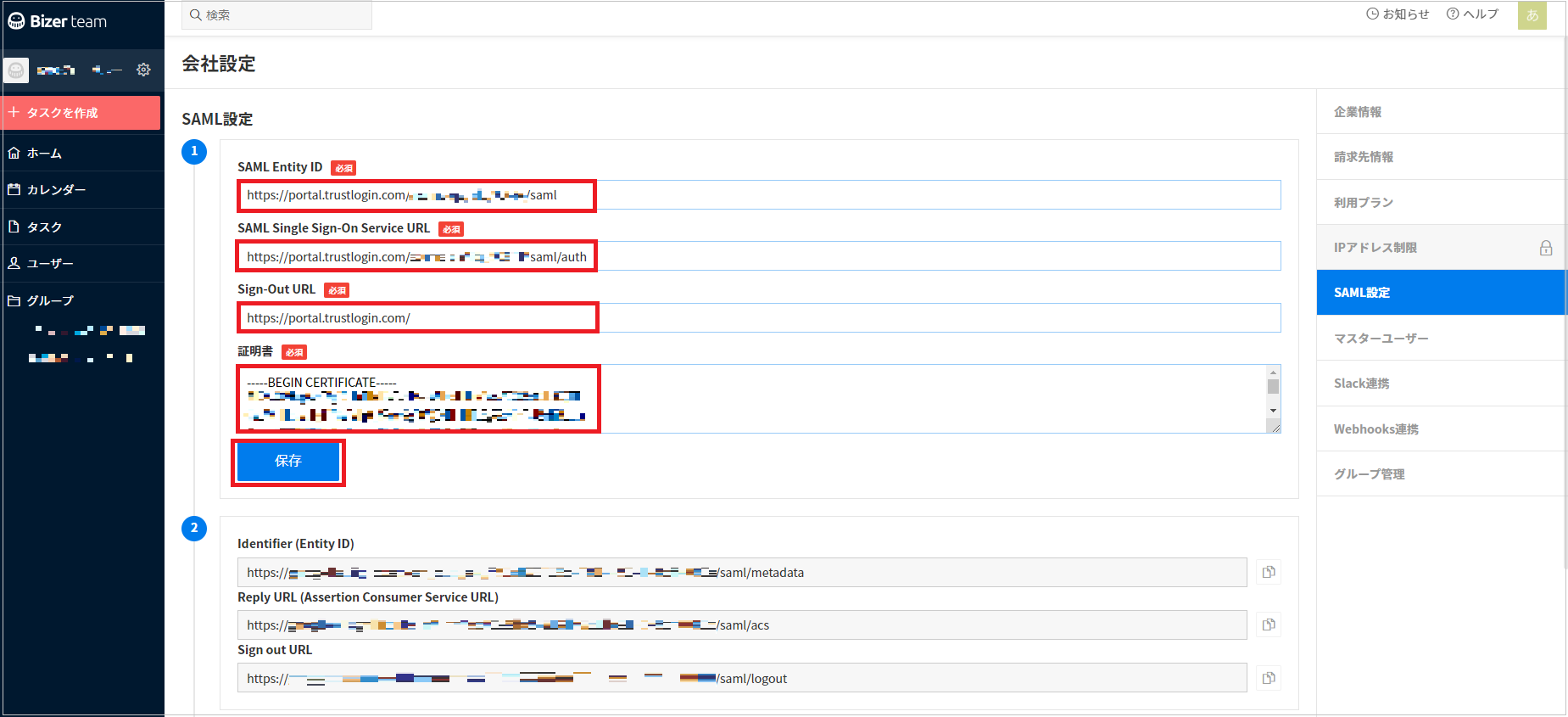Click the search magnifier icon

(x=195, y=14)
